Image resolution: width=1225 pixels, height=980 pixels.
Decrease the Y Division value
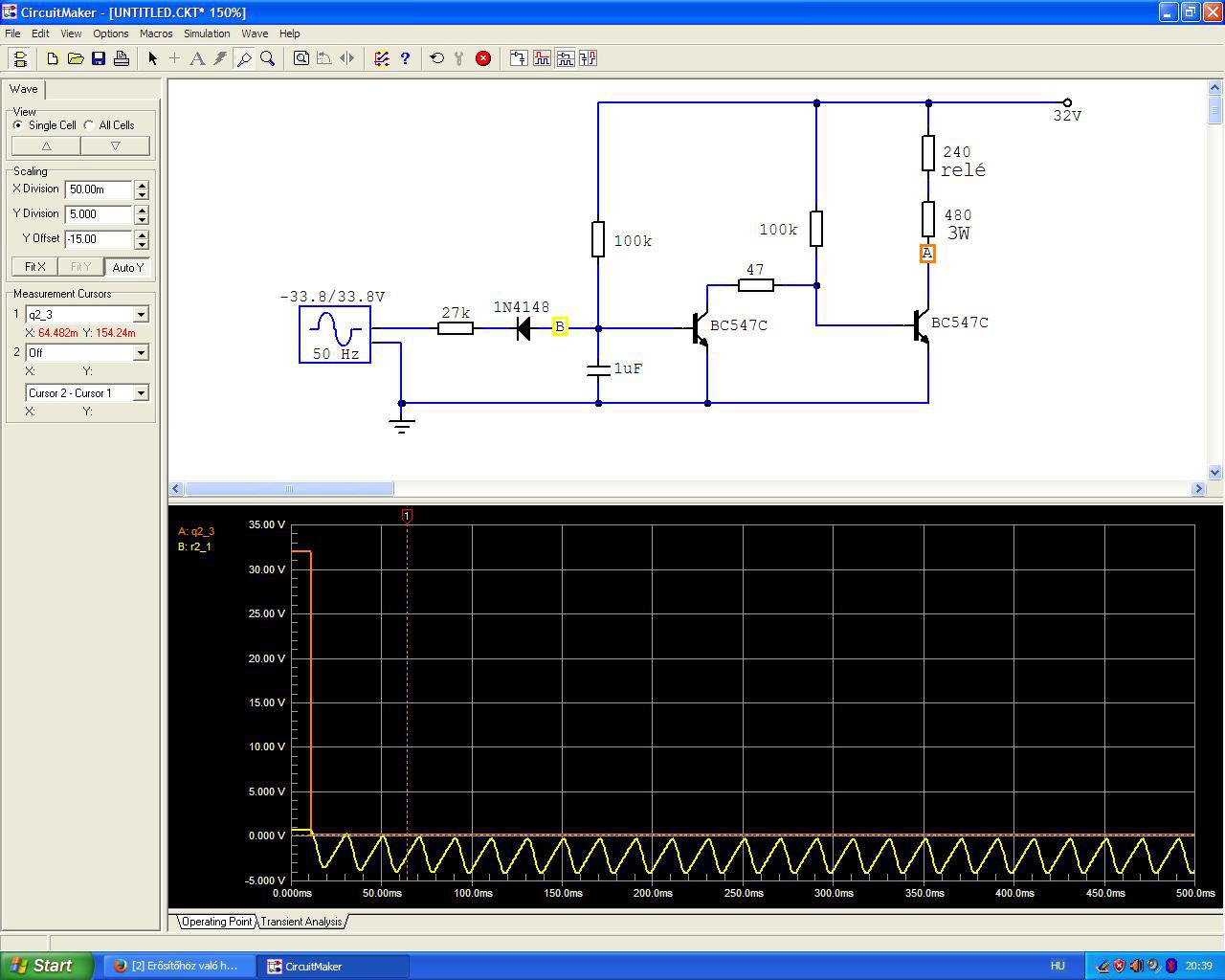[142, 219]
